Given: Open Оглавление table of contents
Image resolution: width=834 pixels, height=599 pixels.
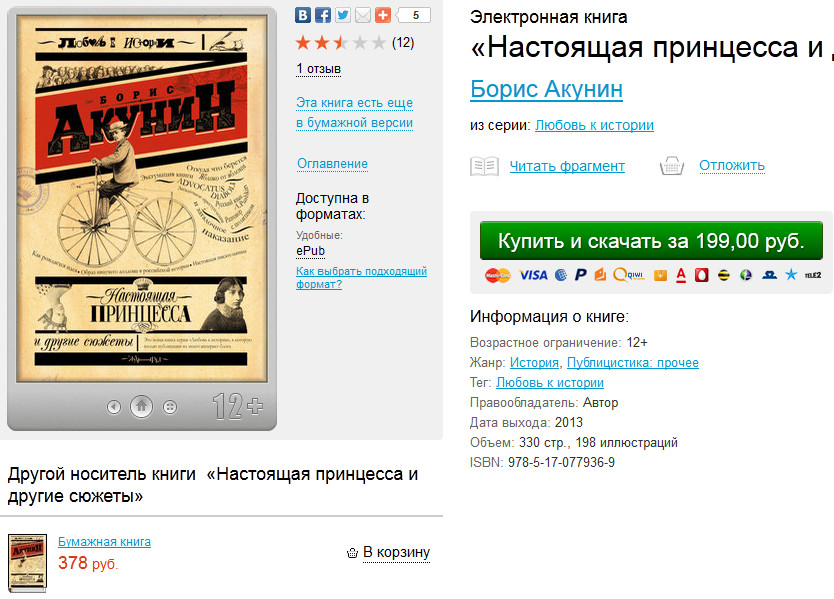Looking at the screenshot, I should click(x=332, y=164).
